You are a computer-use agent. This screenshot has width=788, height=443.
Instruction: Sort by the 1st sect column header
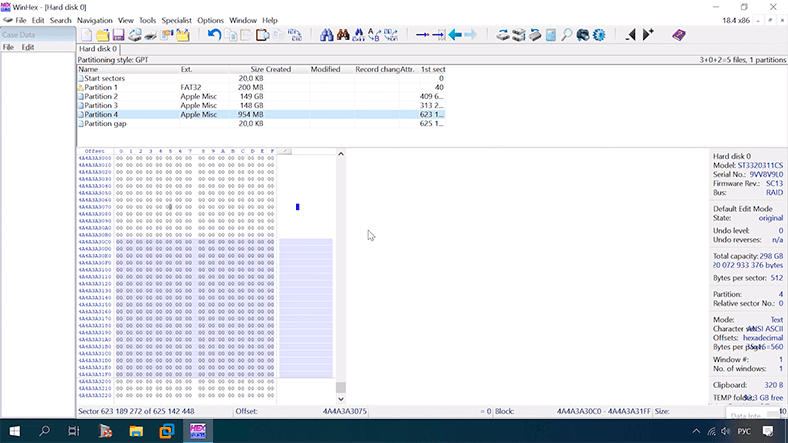pos(432,69)
